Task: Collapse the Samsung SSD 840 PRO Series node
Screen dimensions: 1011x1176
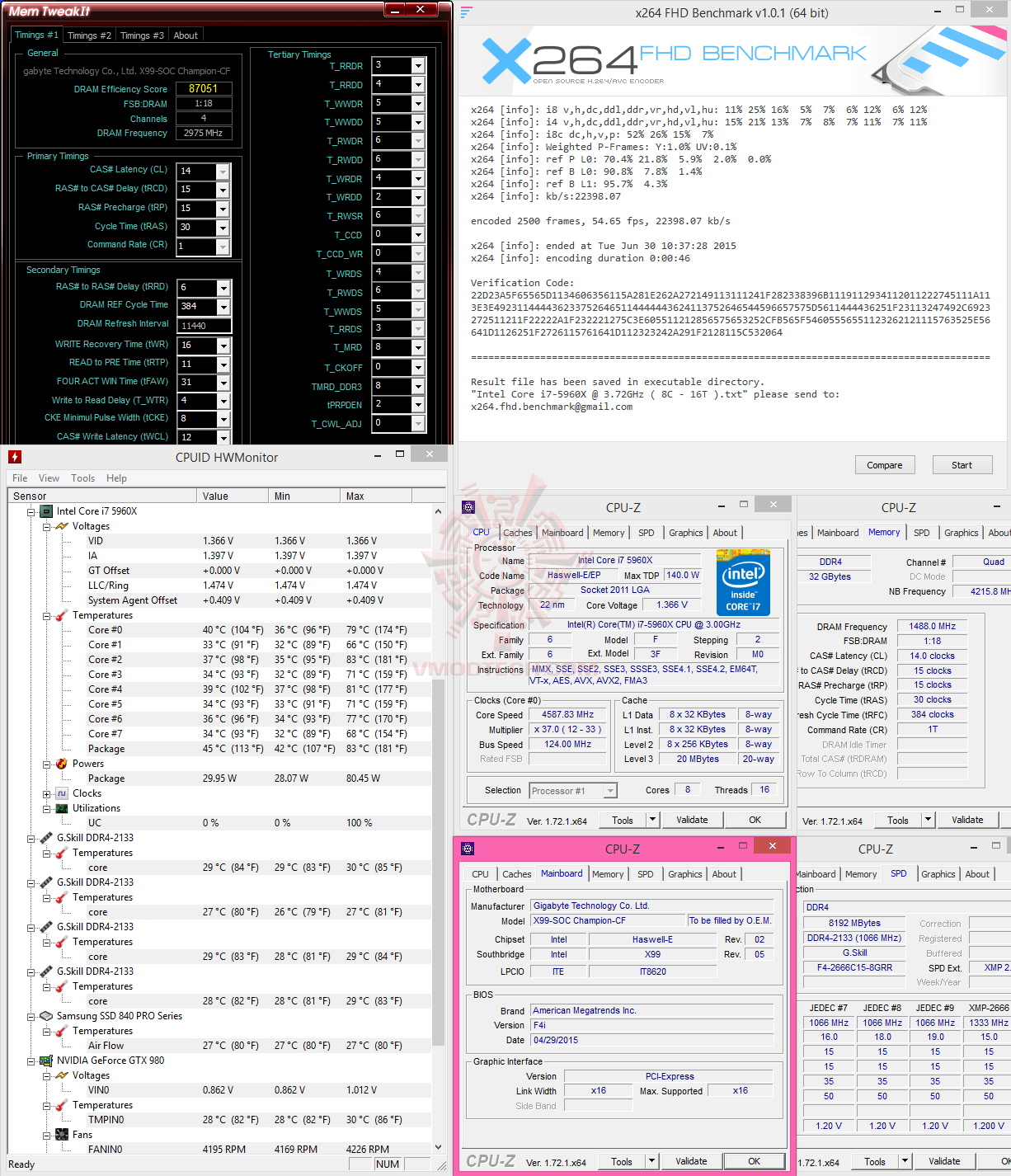Action: (x=31, y=1016)
